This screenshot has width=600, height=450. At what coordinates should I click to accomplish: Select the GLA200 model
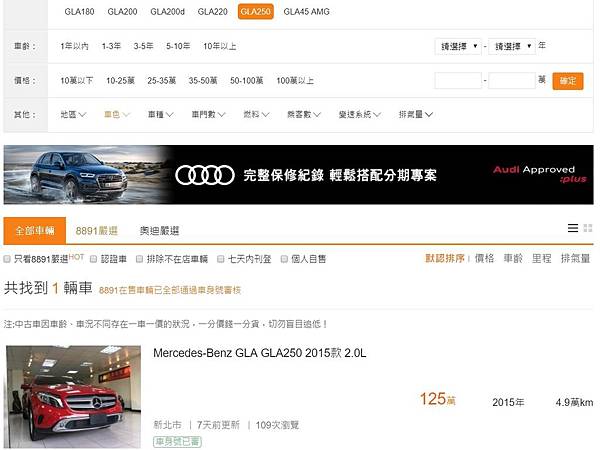(122, 12)
